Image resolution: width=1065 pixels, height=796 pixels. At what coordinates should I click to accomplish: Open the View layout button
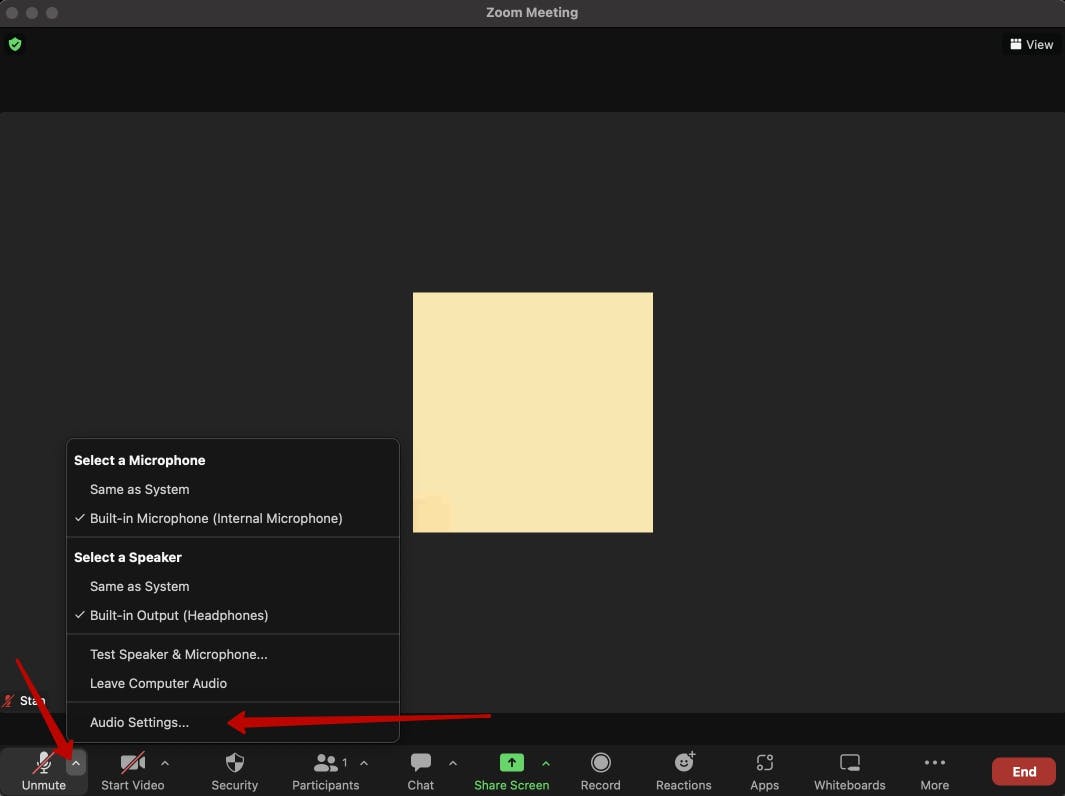click(1031, 44)
